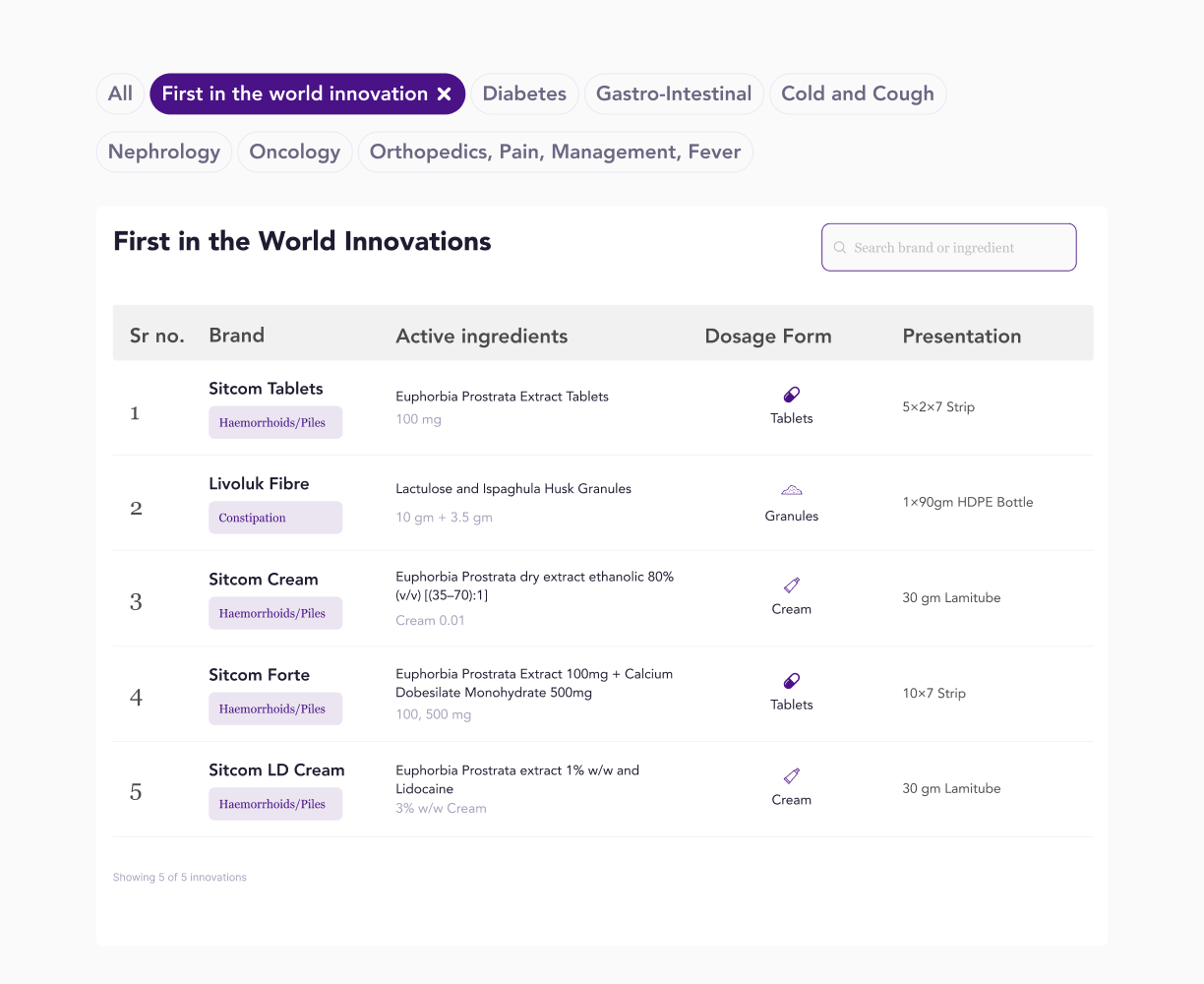Click the Dosage Form column header

point(768,337)
